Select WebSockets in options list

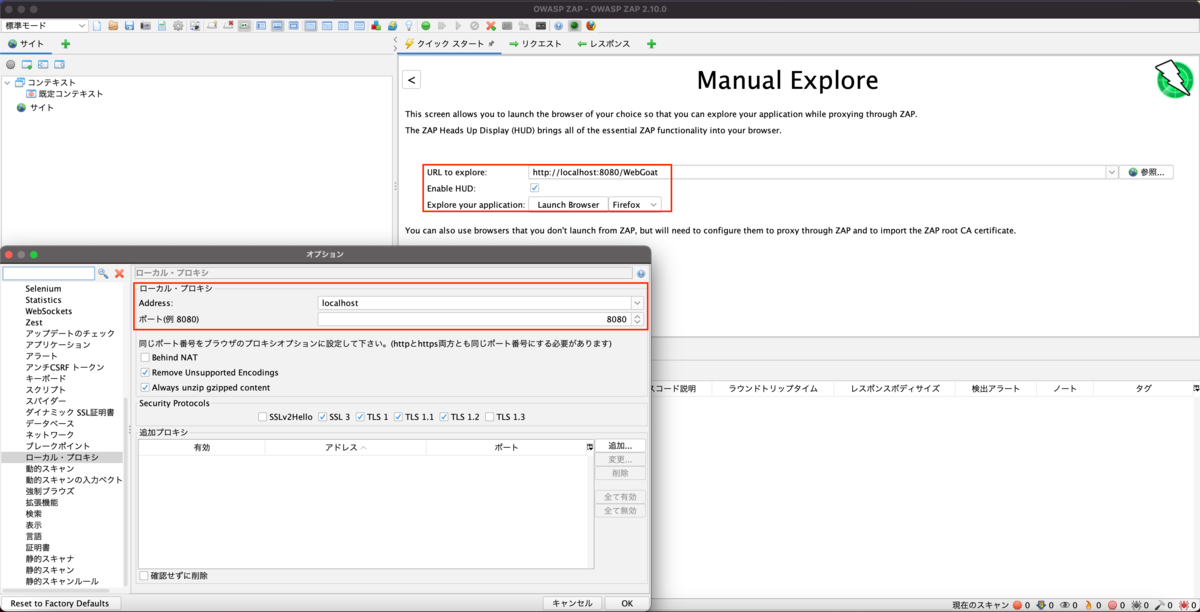[49, 311]
